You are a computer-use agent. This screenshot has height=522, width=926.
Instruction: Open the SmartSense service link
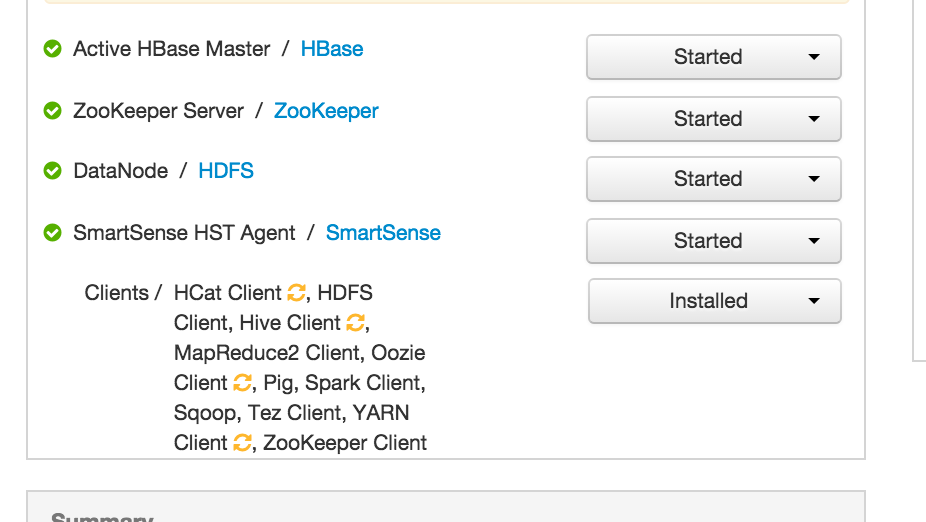383,233
